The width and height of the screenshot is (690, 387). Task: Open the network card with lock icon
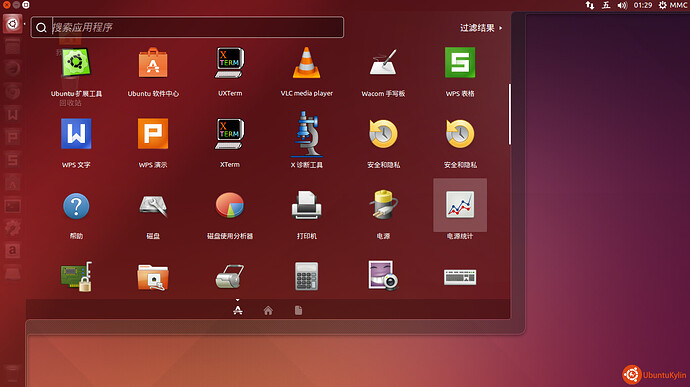76,277
